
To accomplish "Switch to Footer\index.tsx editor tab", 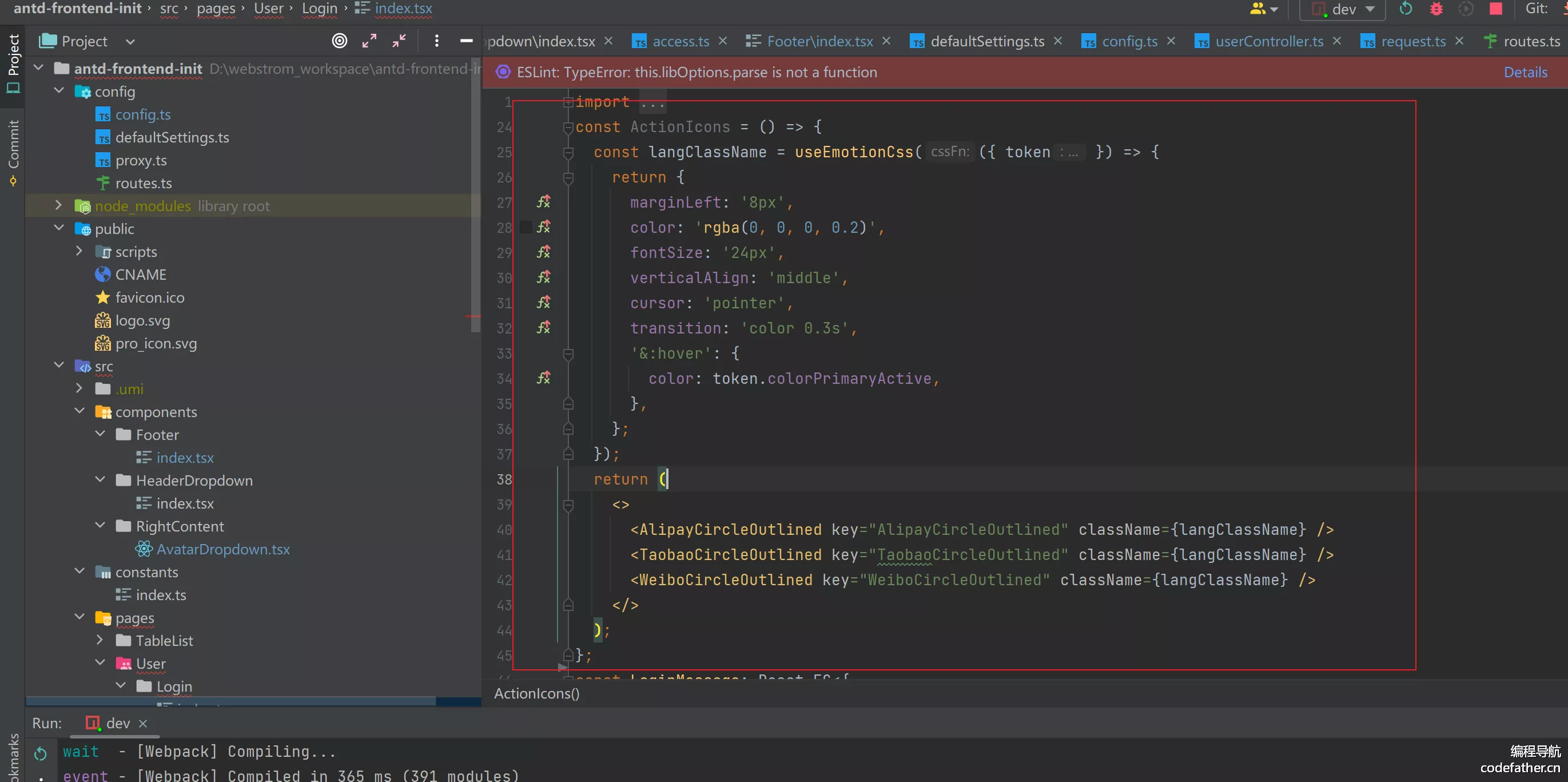I will click(x=820, y=41).
